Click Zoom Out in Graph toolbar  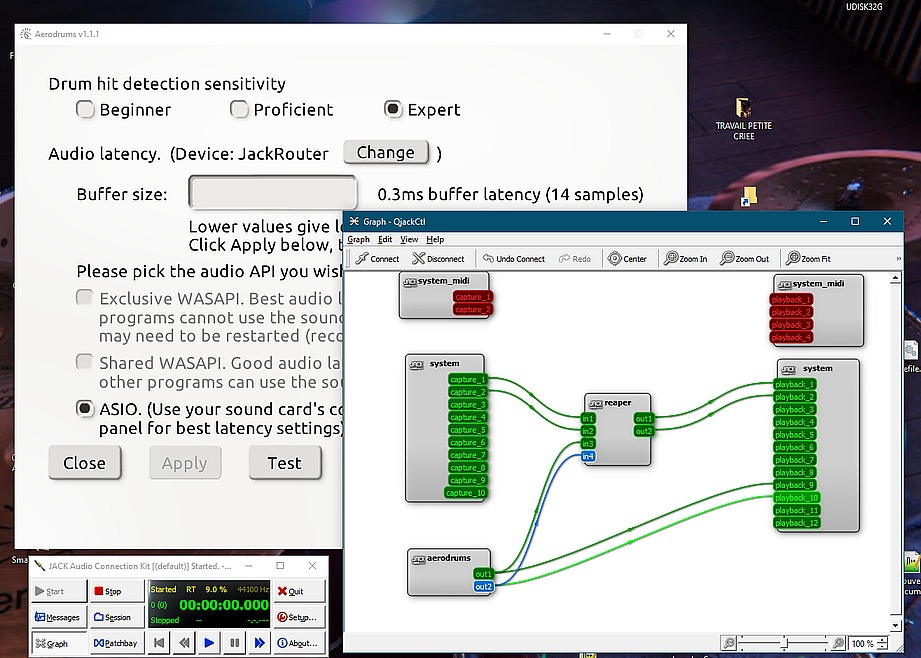coord(744,258)
